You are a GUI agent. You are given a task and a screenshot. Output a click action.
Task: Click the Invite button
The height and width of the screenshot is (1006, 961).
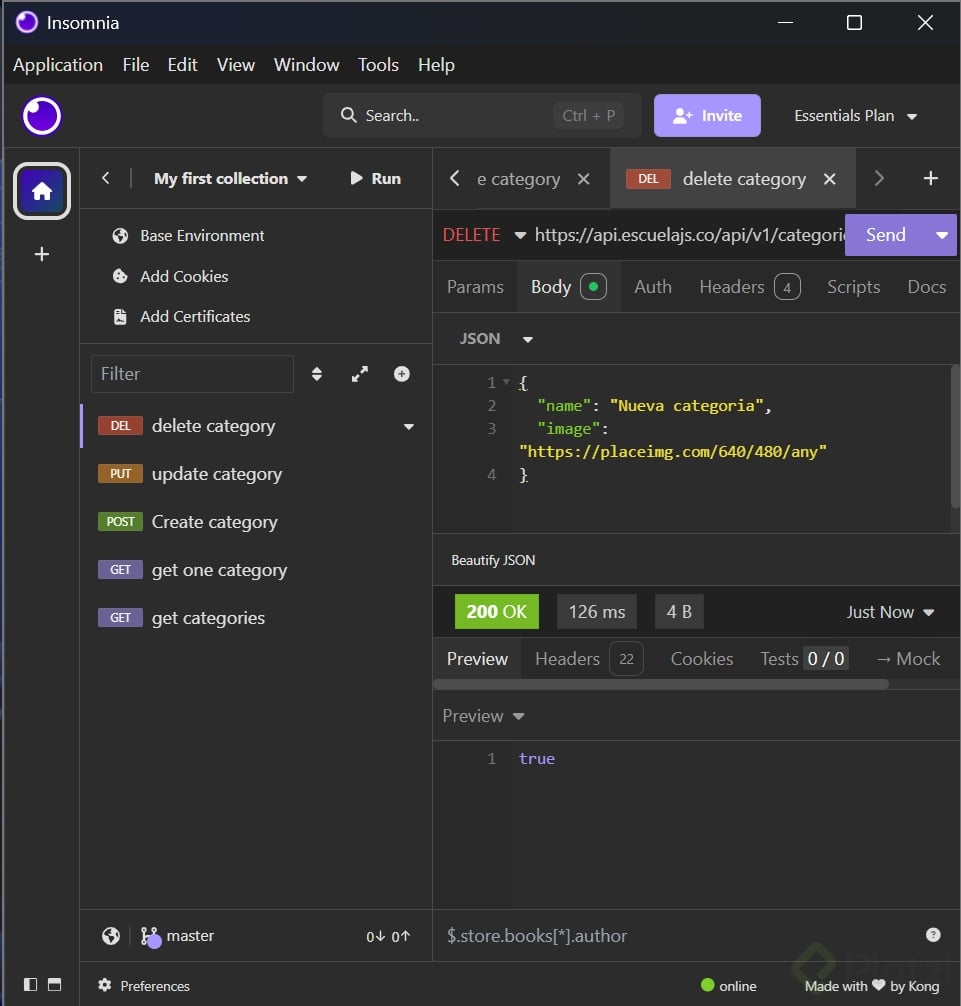tap(707, 115)
